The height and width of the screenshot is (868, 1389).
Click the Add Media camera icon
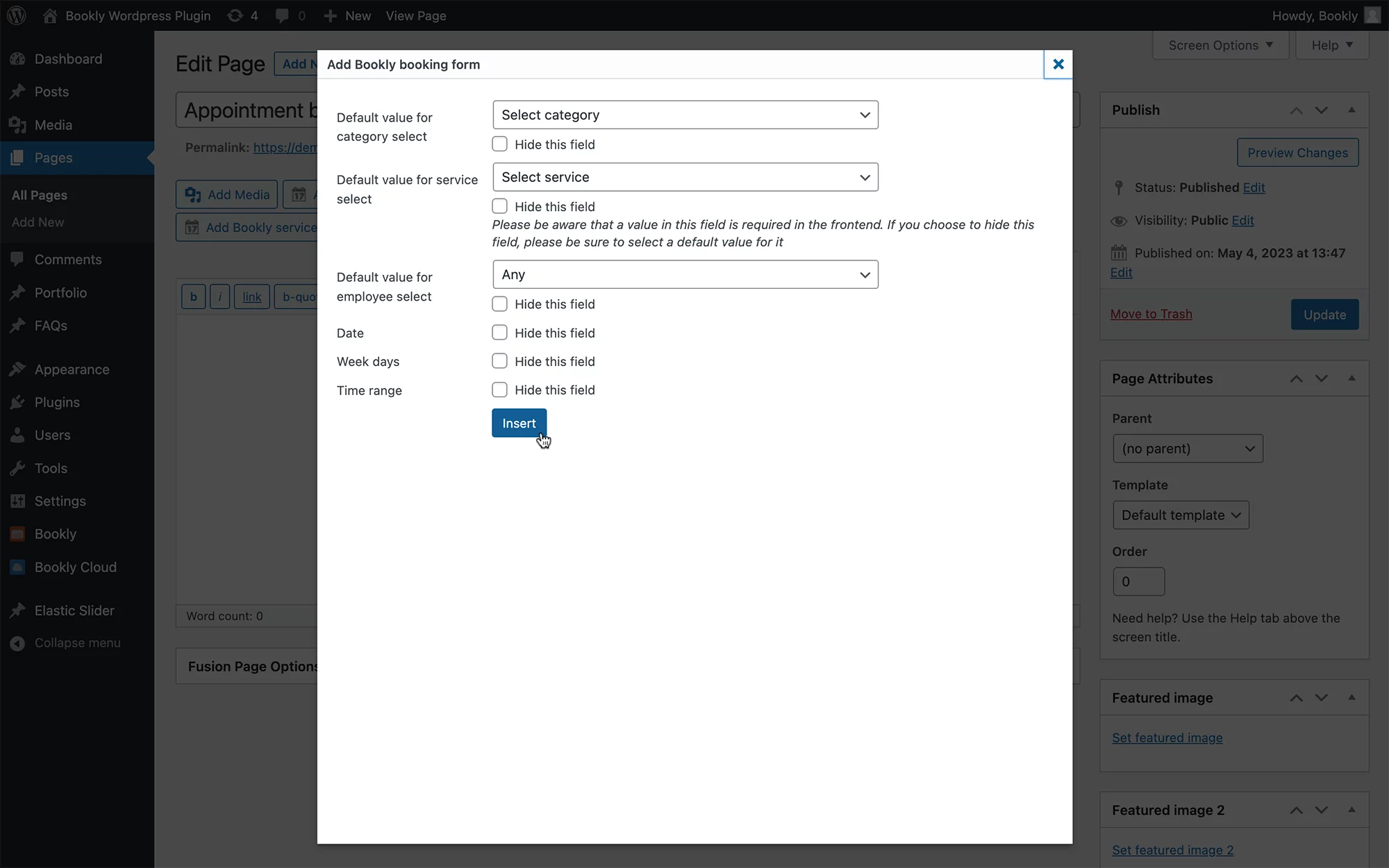pyautogui.click(x=193, y=195)
